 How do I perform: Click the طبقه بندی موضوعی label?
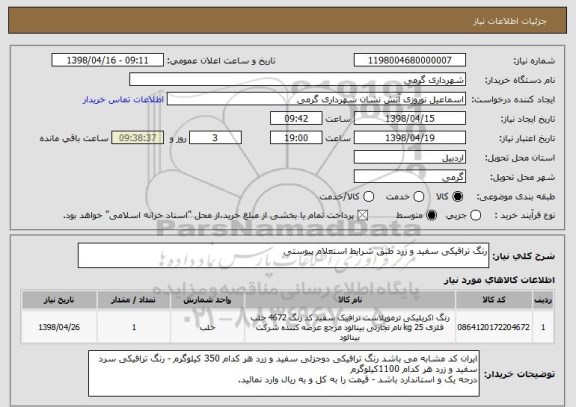[516, 197]
